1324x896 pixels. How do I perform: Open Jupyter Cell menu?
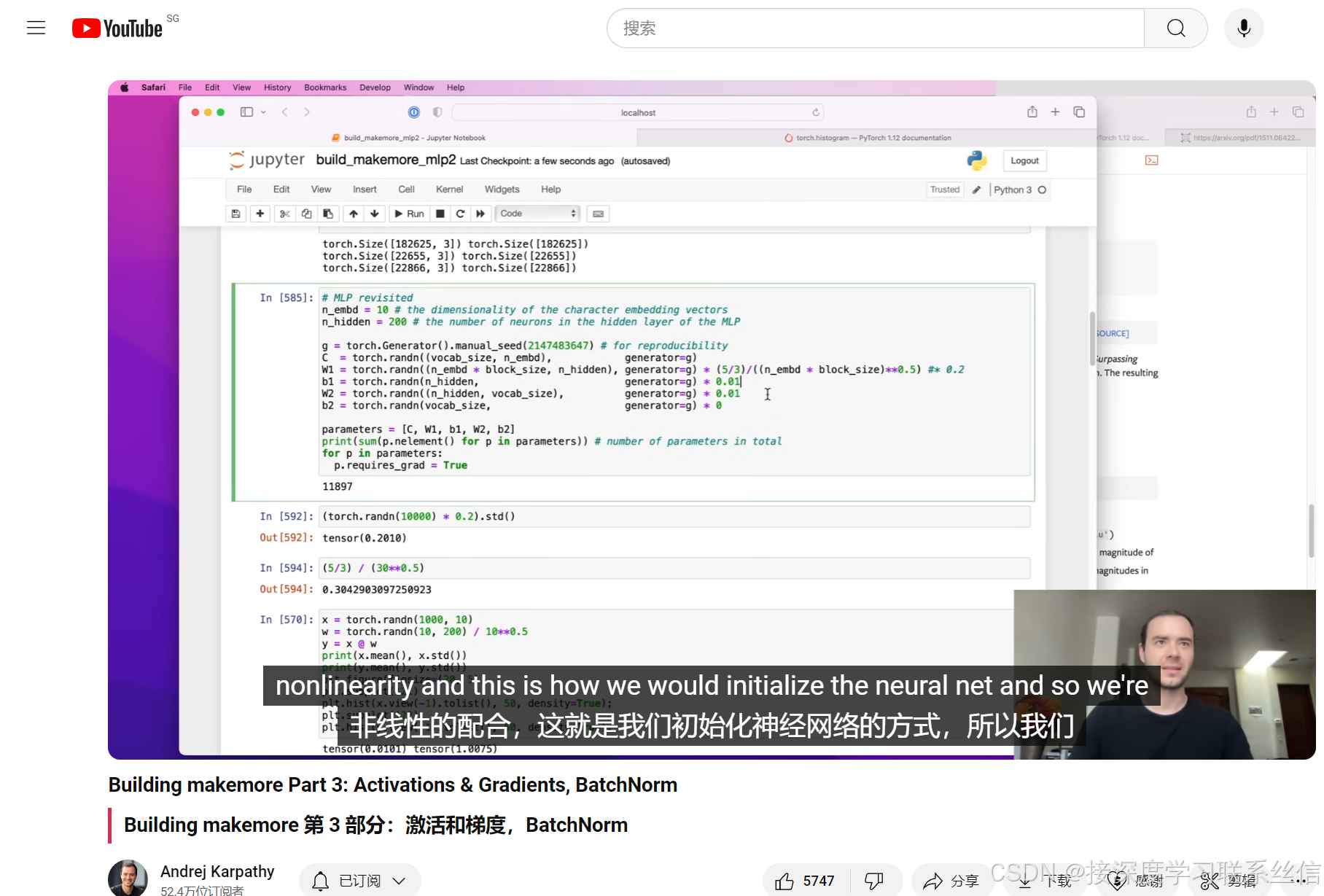pyautogui.click(x=406, y=190)
